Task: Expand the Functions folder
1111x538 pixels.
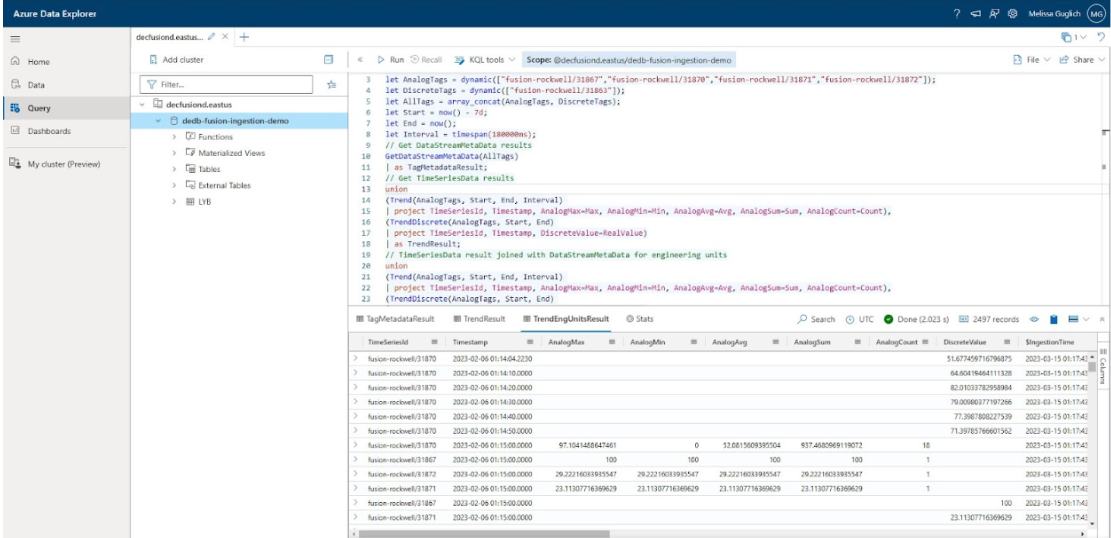Action: pyautogui.click(x=174, y=137)
